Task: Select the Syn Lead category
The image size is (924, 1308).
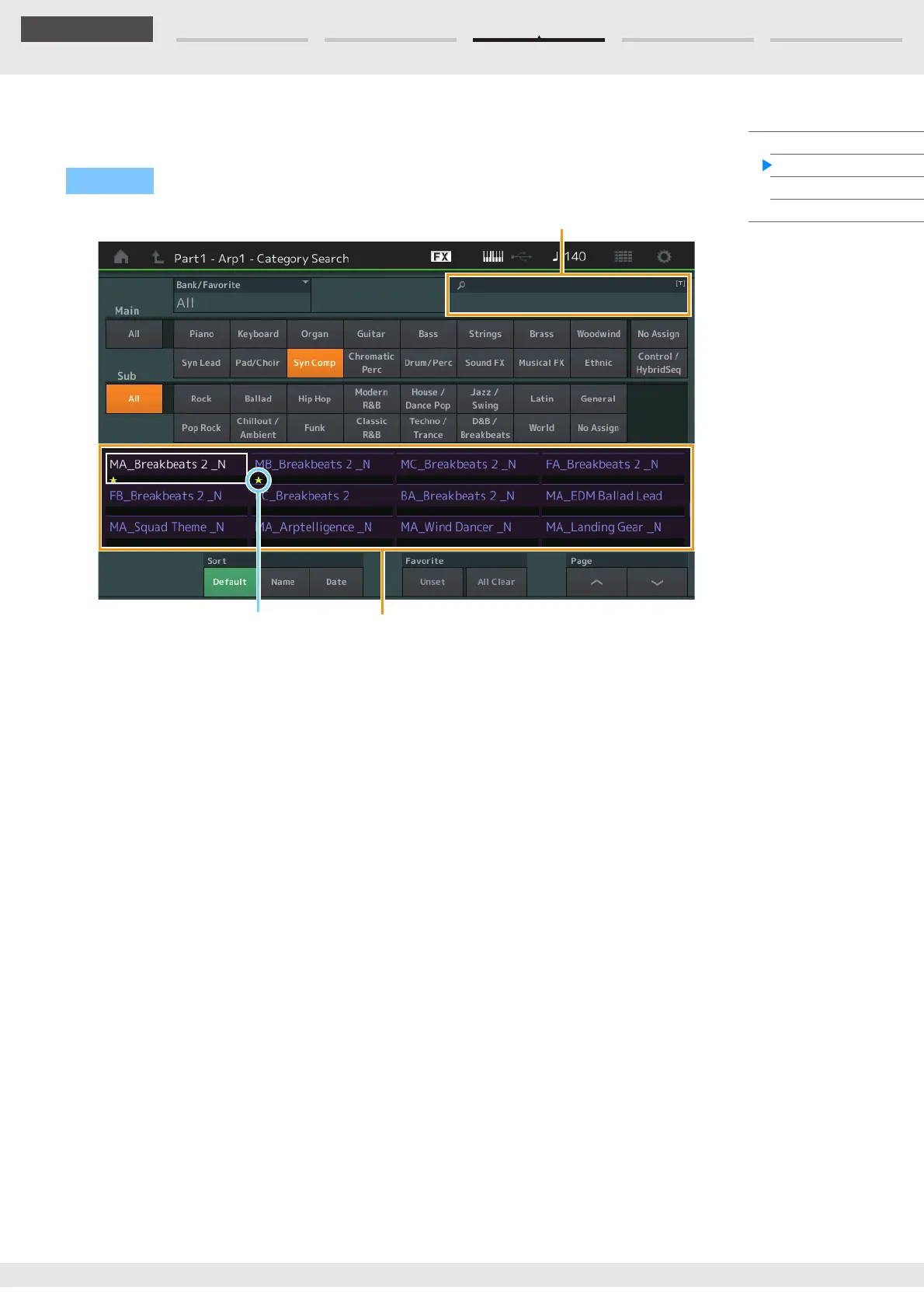Action: [x=202, y=363]
